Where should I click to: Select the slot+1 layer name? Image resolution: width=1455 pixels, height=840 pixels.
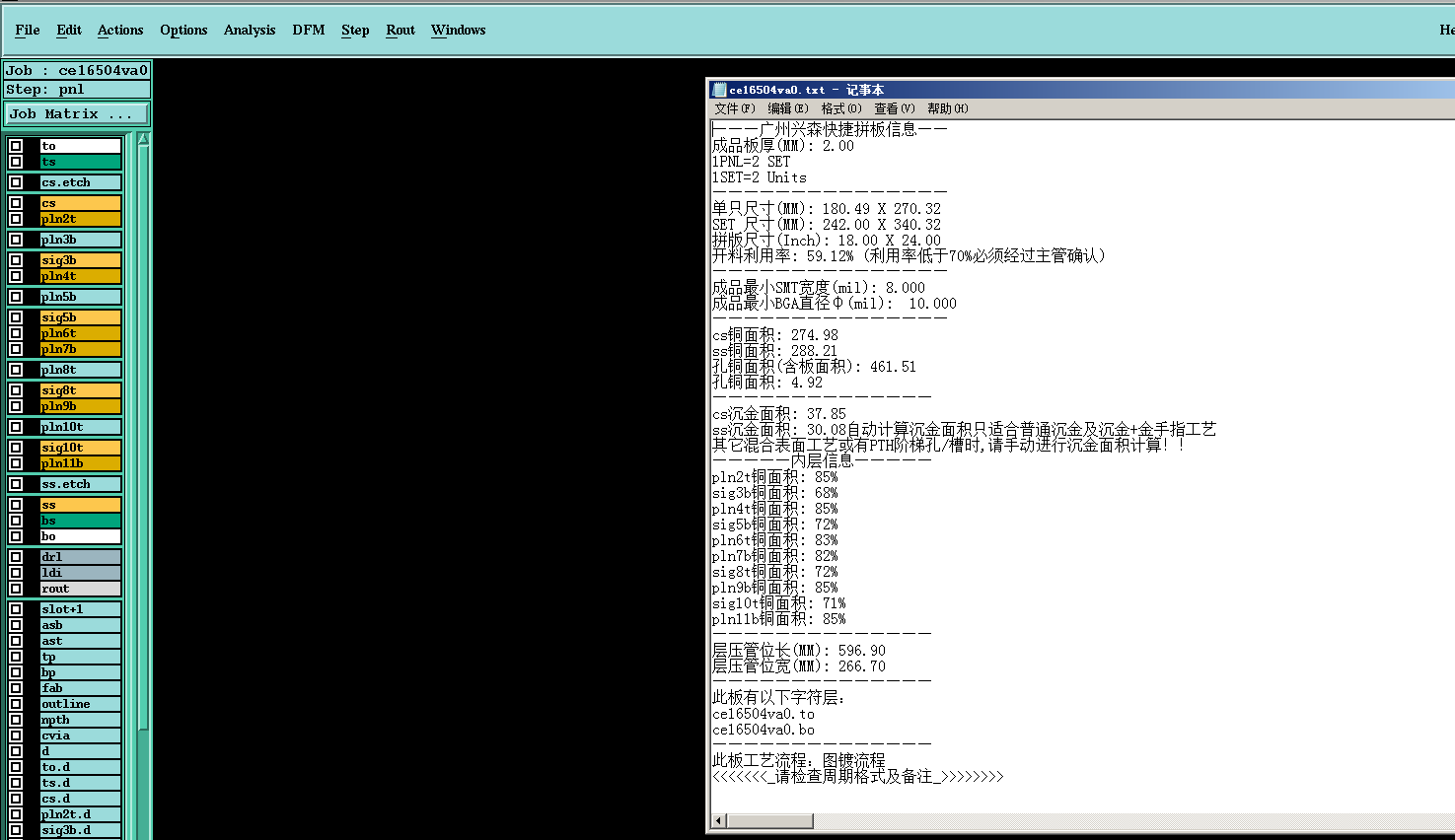80,609
